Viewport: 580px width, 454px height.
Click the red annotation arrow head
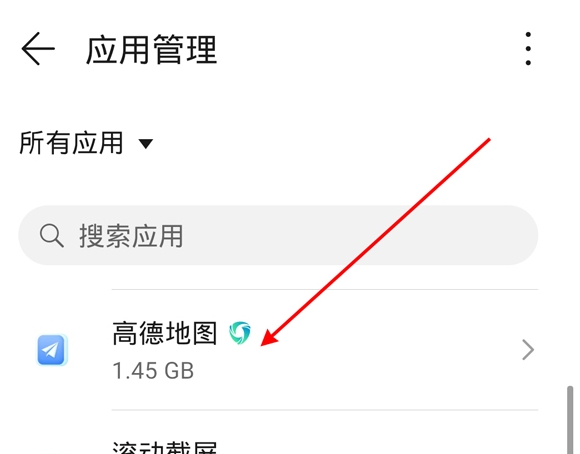click(x=269, y=338)
